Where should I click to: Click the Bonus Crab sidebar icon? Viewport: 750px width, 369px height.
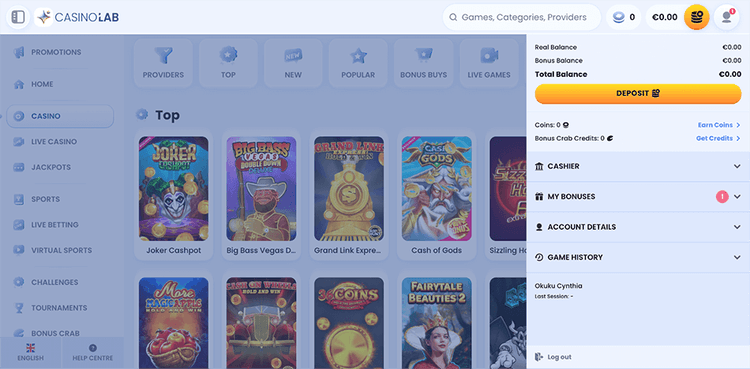pos(19,333)
